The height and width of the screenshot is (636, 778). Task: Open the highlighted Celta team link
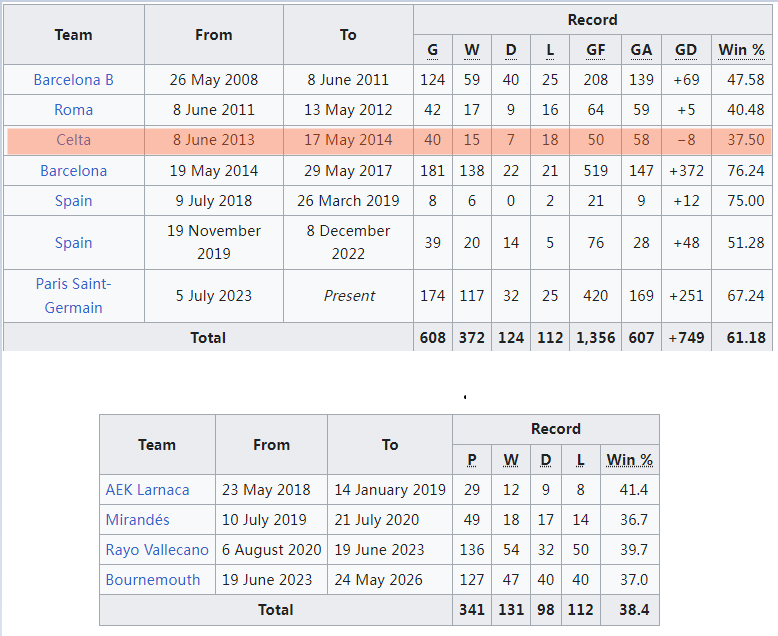(73, 140)
